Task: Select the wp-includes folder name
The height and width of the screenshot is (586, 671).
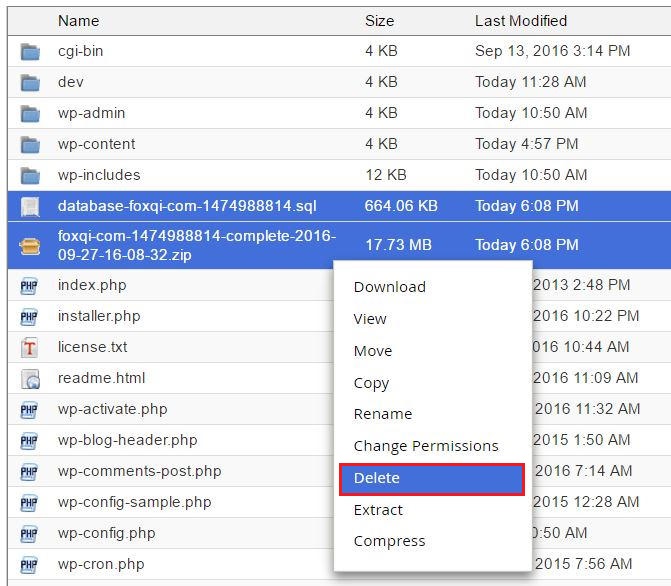Action: [99, 175]
